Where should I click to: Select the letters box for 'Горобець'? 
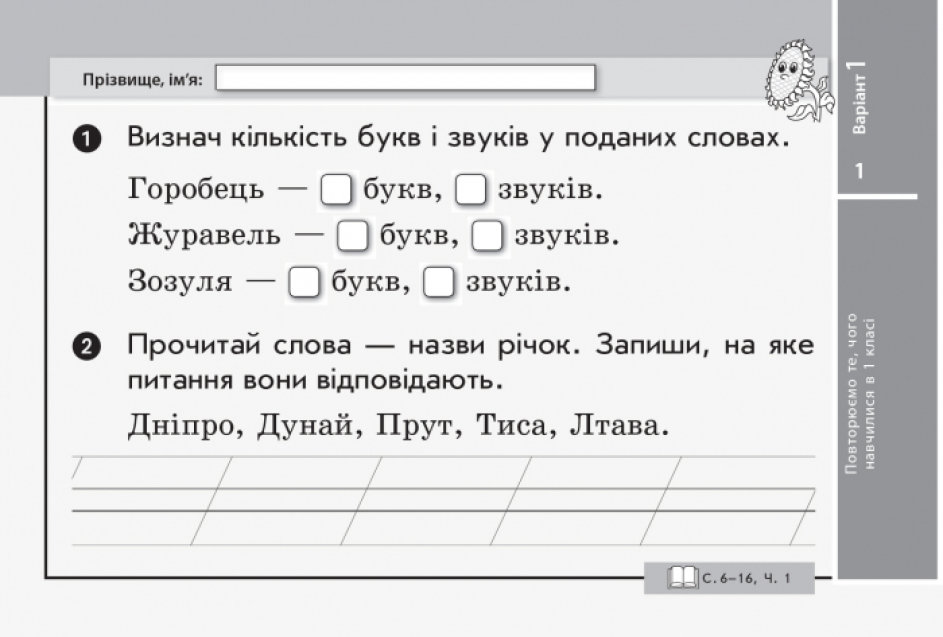click(x=336, y=190)
